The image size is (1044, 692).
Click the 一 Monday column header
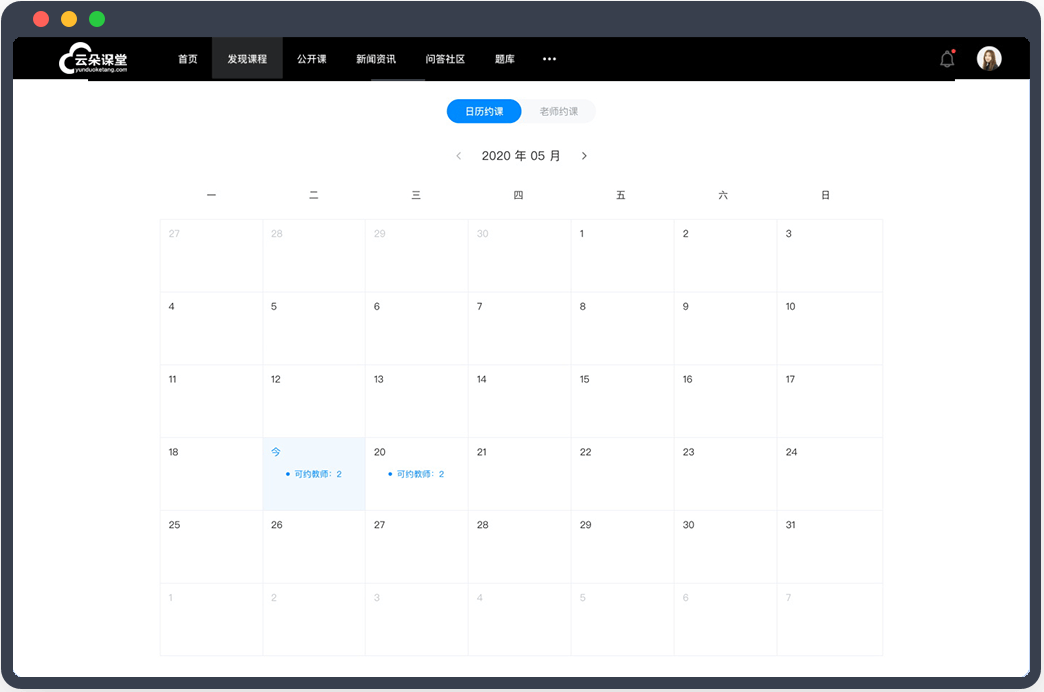pyautogui.click(x=211, y=195)
